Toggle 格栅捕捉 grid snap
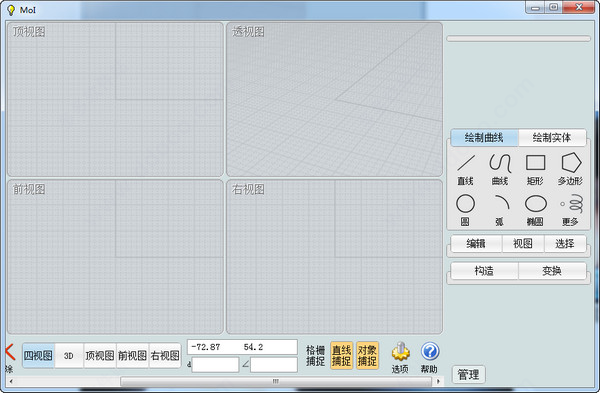The width and height of the screenshot is (600, 393). click(315, 355)
